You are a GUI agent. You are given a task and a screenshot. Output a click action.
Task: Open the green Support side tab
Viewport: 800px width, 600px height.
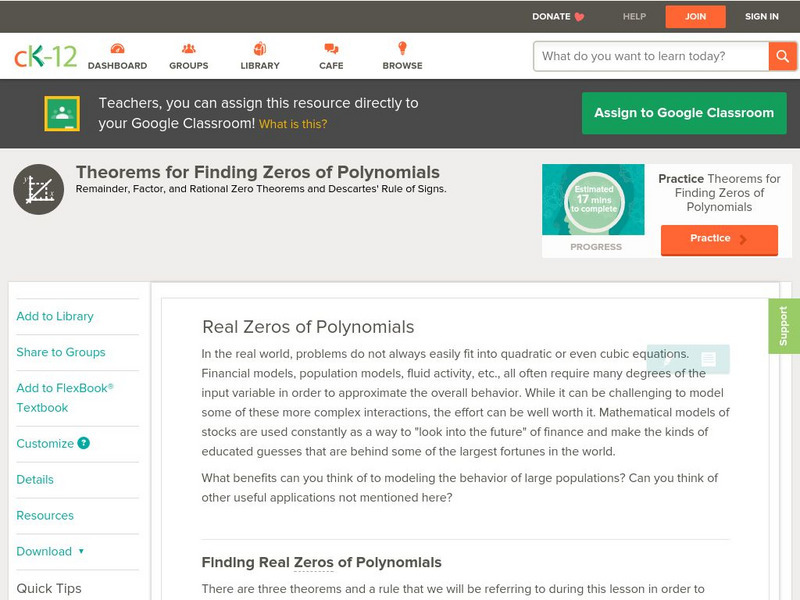[784, 326]
